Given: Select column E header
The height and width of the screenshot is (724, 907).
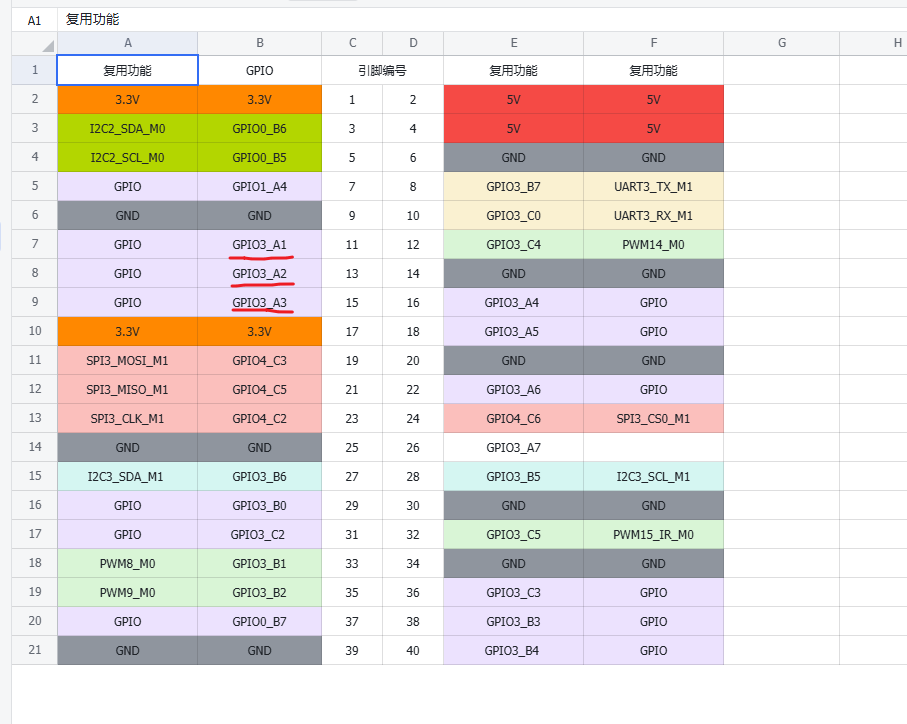Looking at the screenshot, I should coord(513,43).
